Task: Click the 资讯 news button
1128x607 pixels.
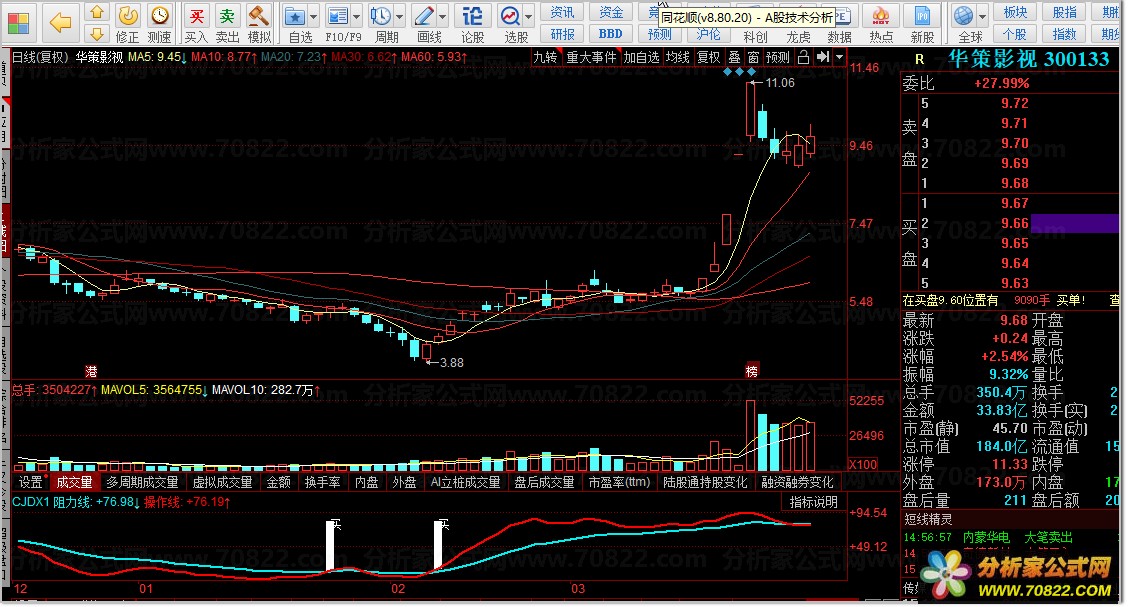Action: coord(563,12)
